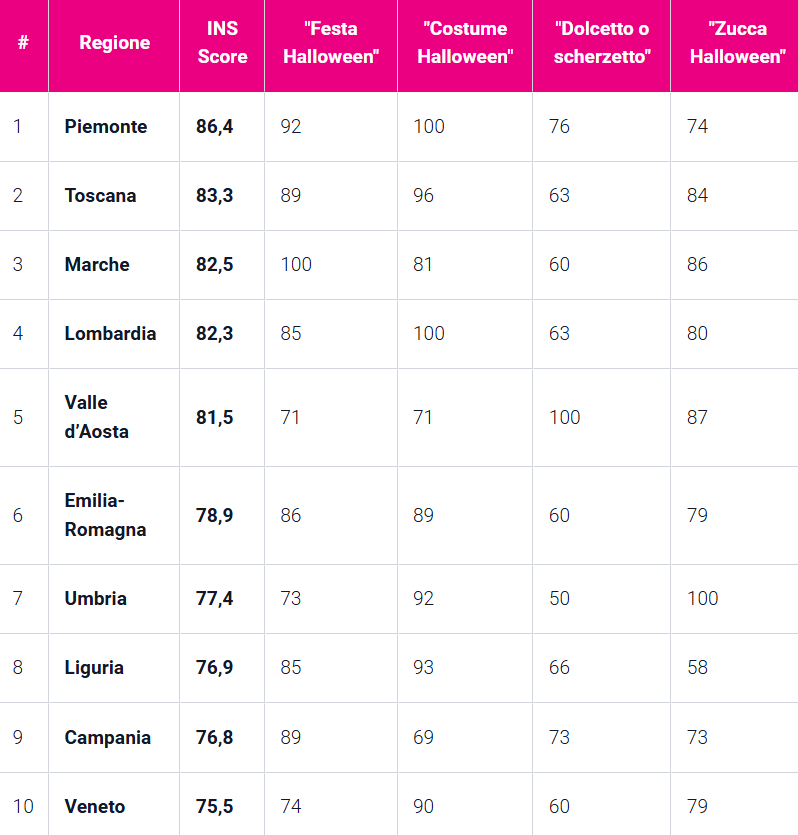Click Piemonte's INS score 86,4

[x=215, y=127]
